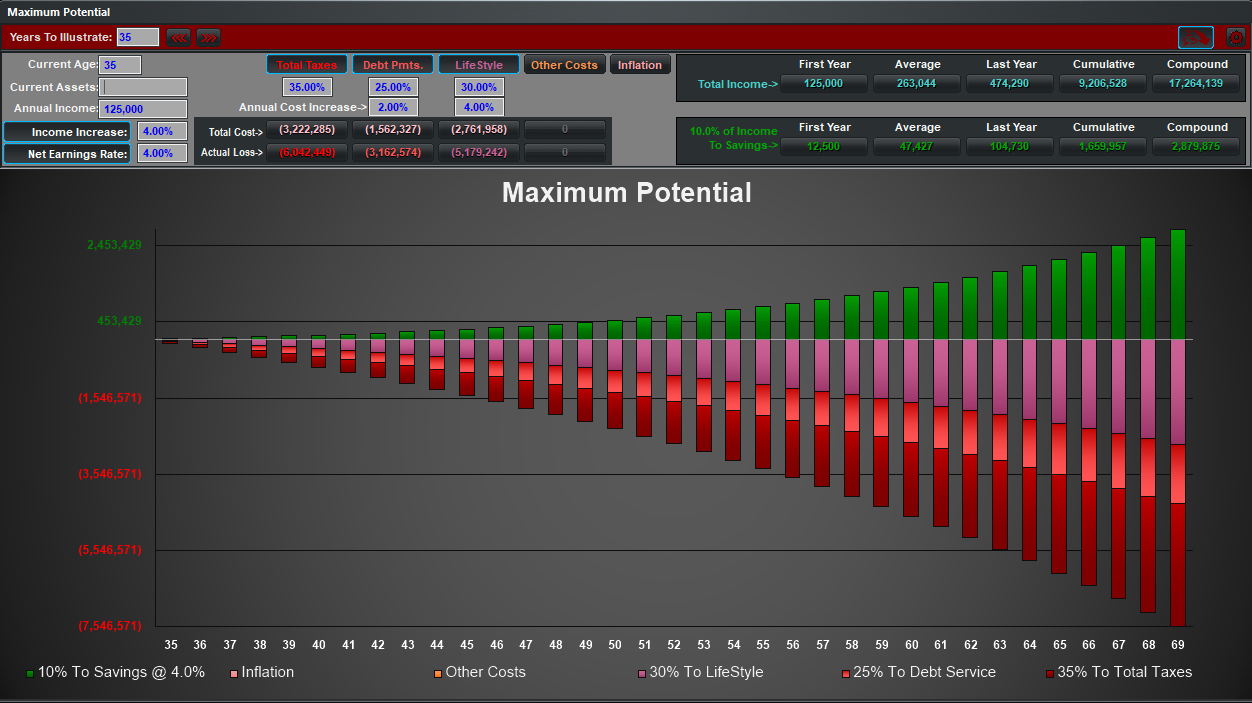Click the pink lifestyle bar for age 60
Image resolution: width=1252 pixels, height=703 pixels.
tap(911, 371)
